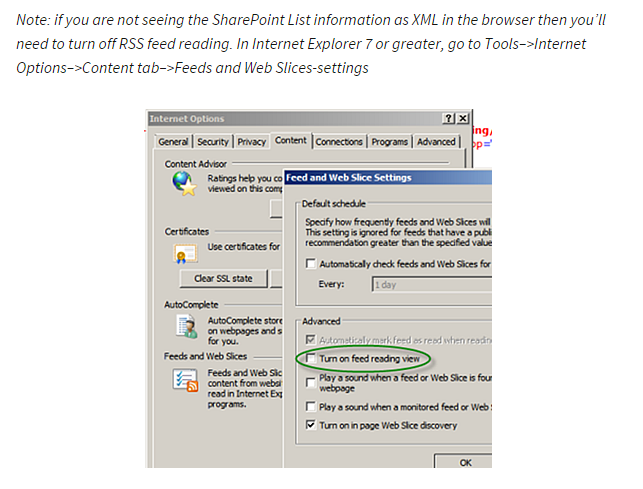Click the Default schedule group label

pyautogui.click(x=333, y=204)
